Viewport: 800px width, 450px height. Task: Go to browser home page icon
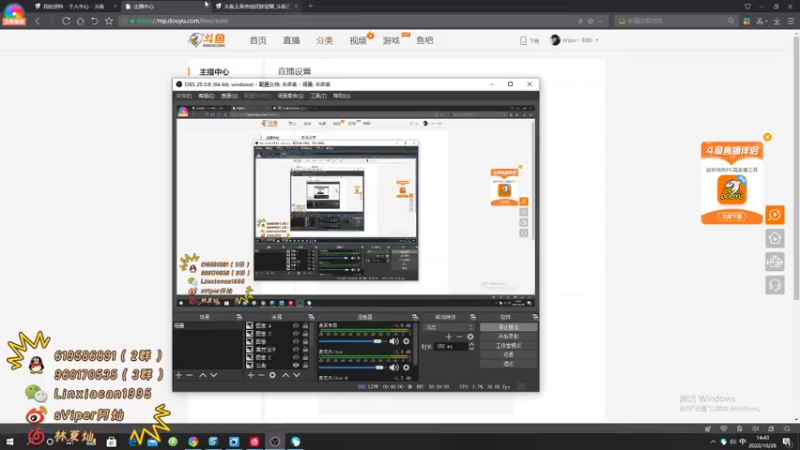(81, 21)
